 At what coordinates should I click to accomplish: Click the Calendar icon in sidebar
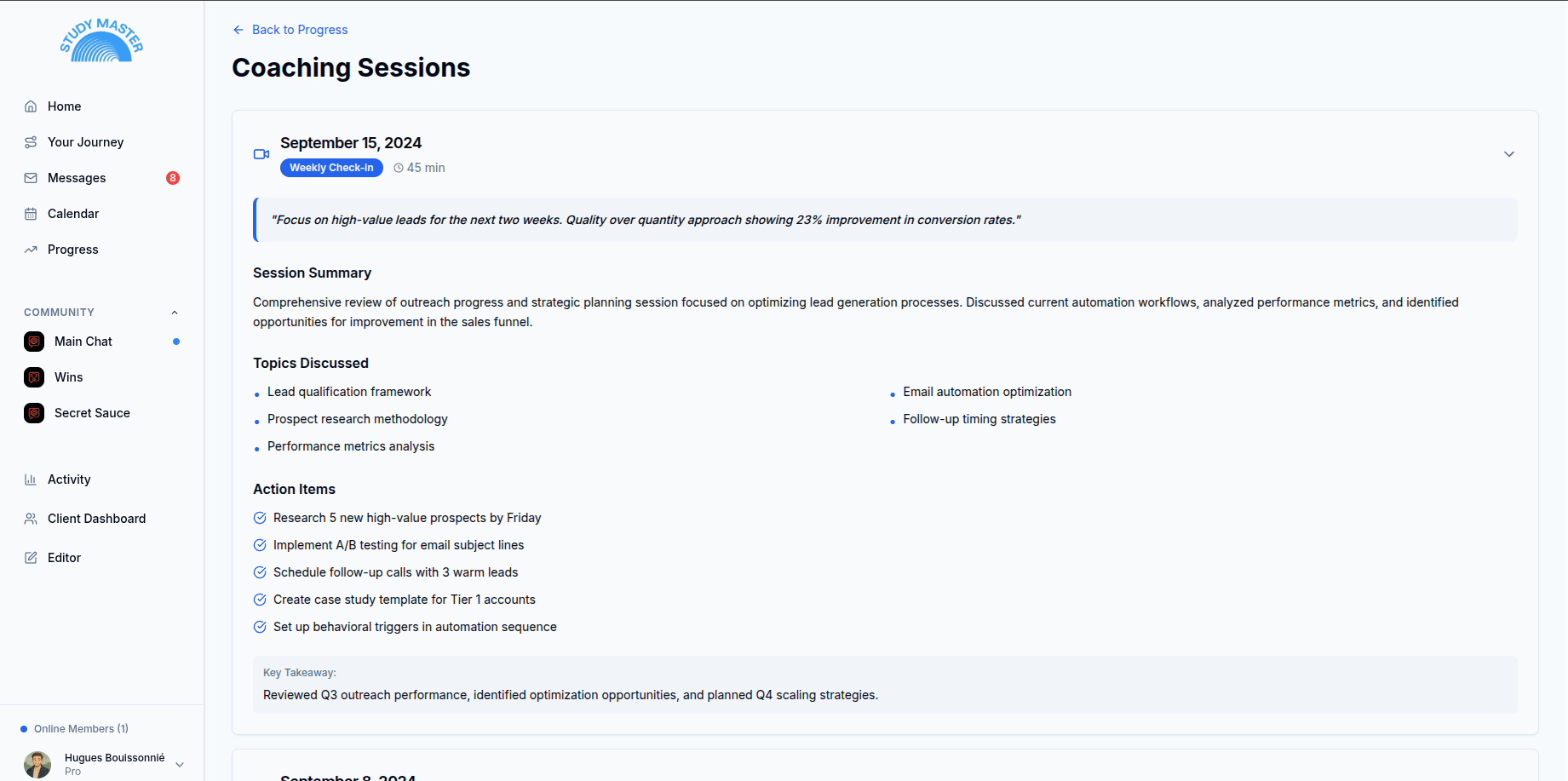click(x=31, y=214)
